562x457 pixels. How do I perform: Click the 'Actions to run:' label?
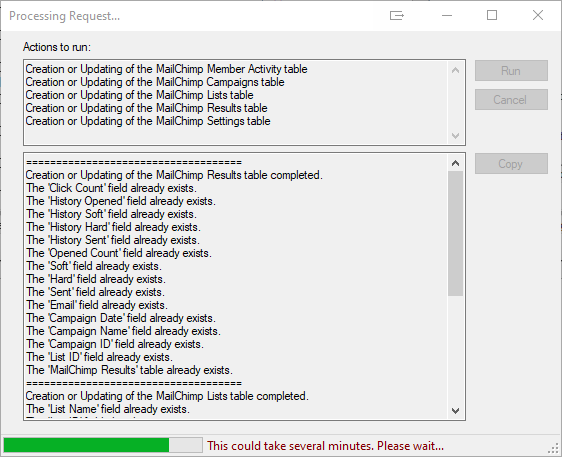57,47
